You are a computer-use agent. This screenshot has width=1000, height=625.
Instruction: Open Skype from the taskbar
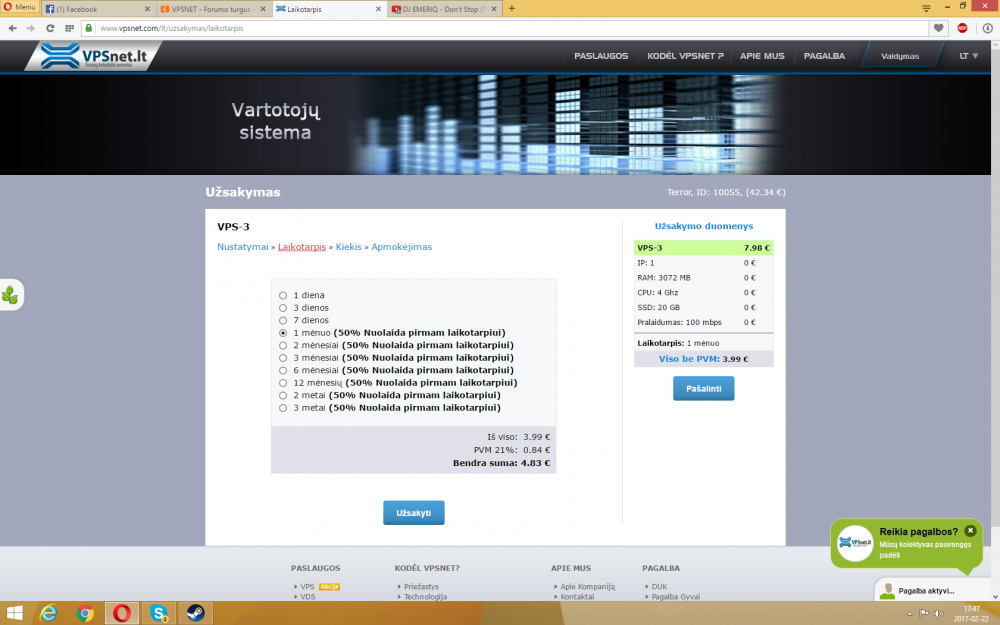pyautogui.click(x=158, y=613)
